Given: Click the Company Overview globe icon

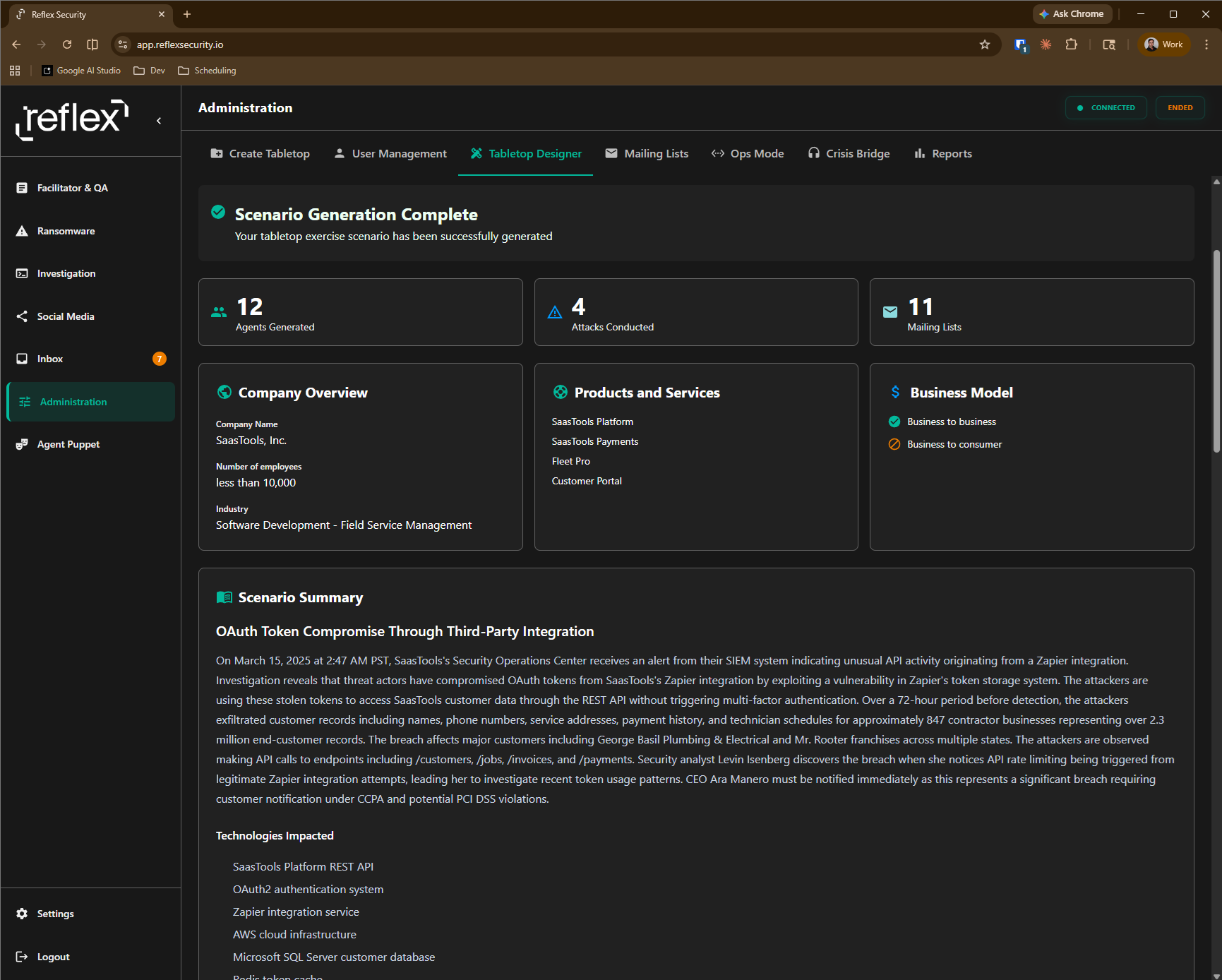Looking at the screenshot, I should point(224,392).
